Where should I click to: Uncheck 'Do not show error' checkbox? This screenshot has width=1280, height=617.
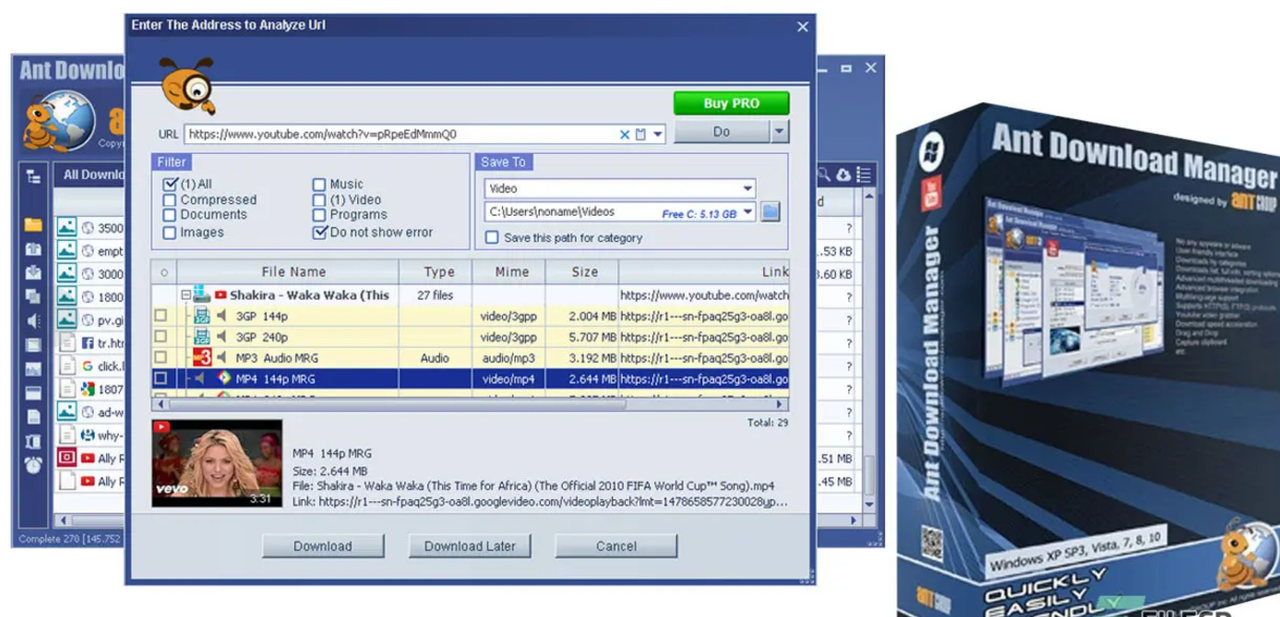pyautogui.click(x=319, y=232)
